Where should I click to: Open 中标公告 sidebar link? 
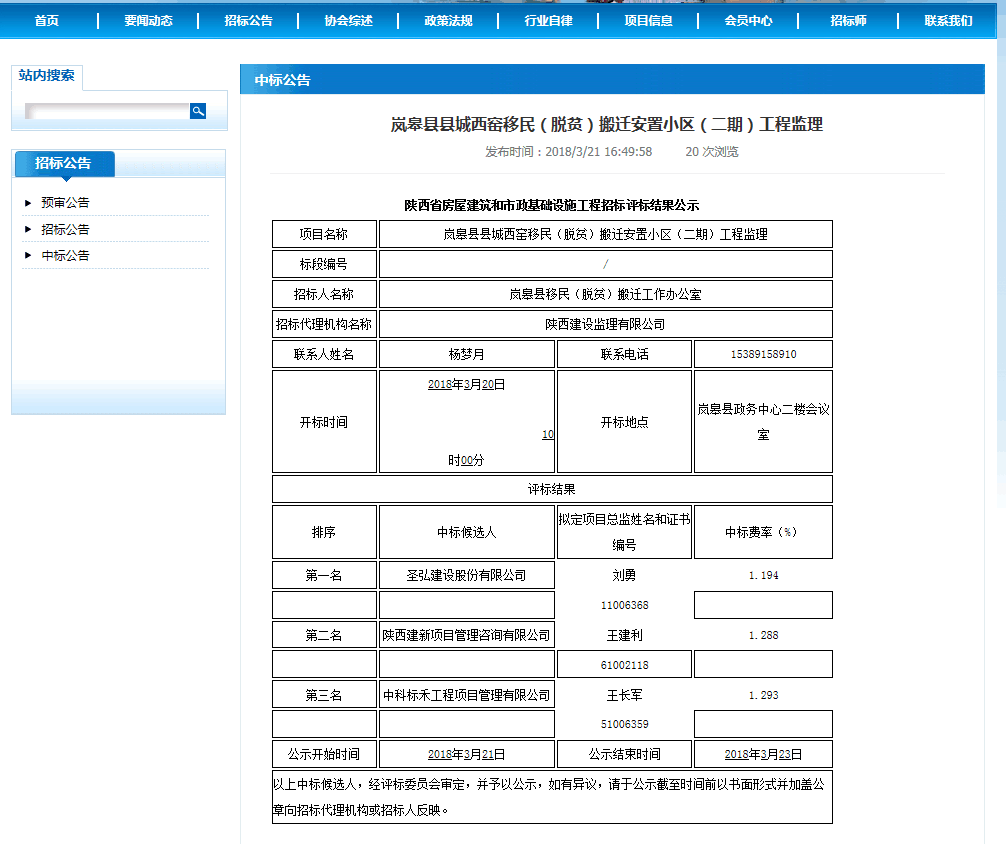65,255
